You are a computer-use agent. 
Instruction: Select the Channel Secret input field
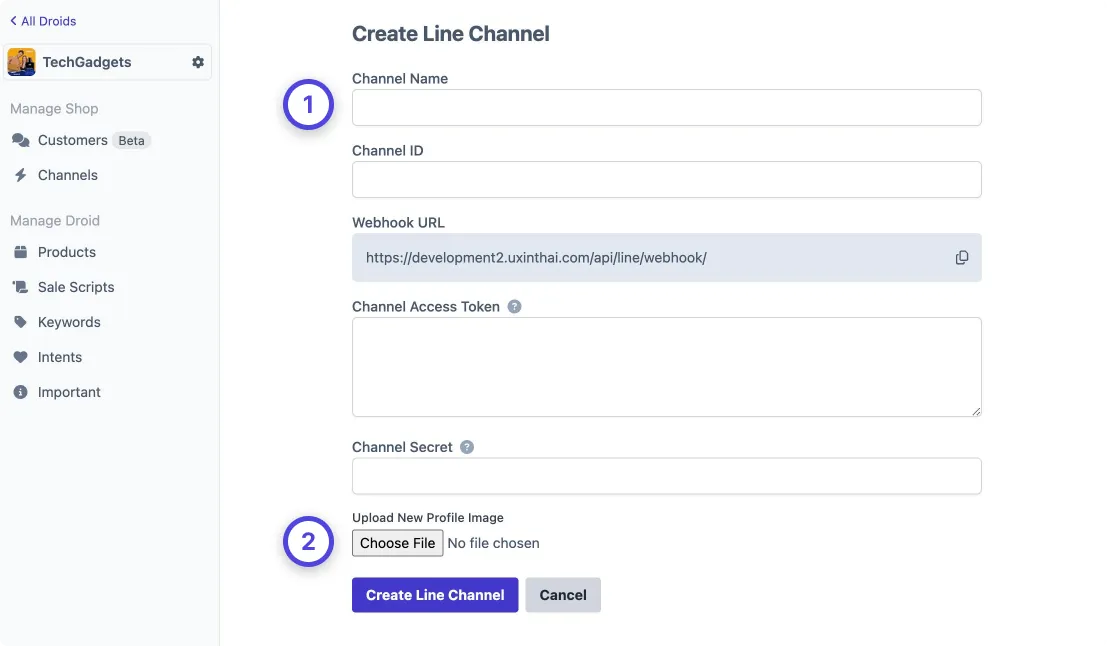[x=666, y=476]
